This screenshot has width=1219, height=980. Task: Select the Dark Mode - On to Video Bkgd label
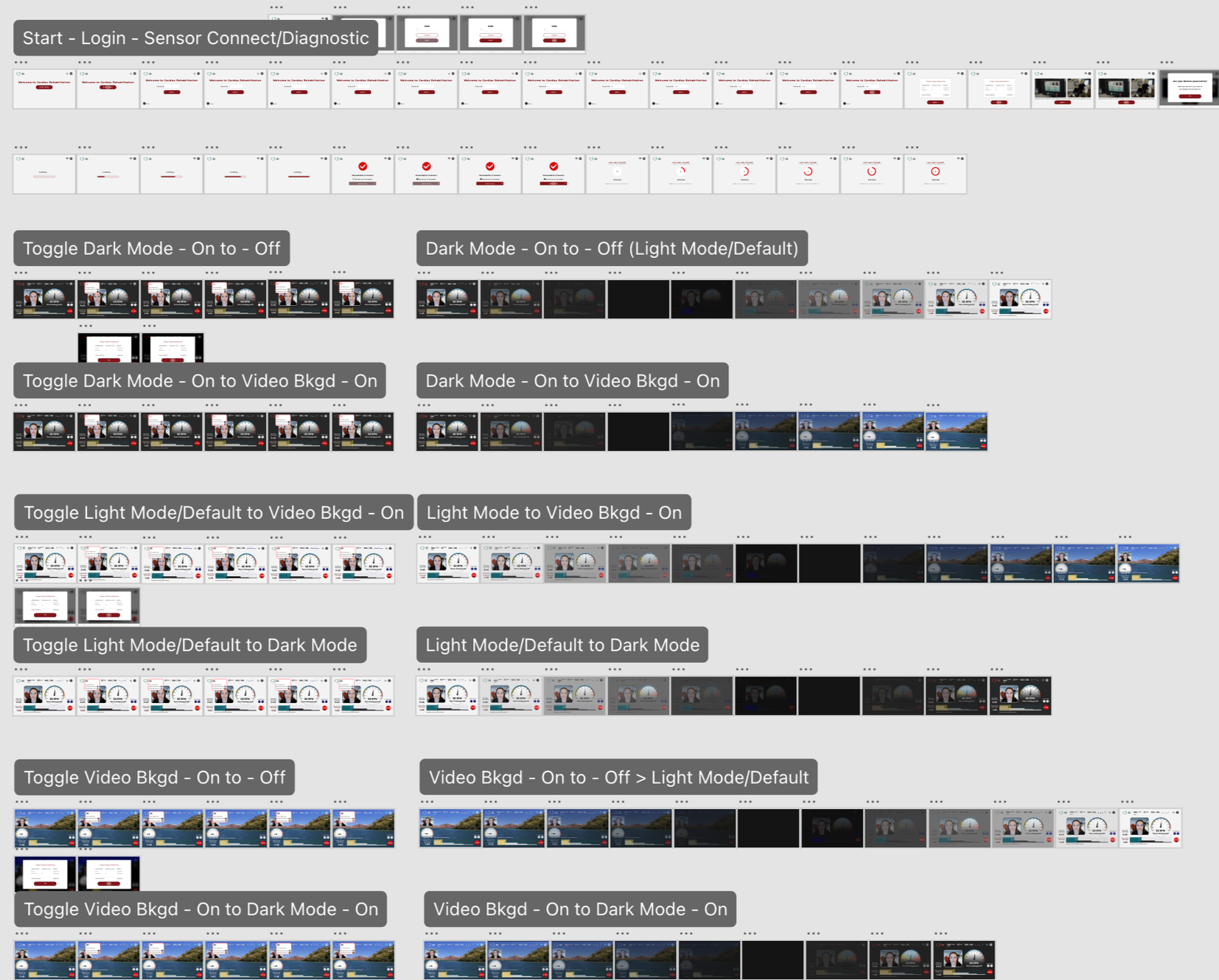(x=572, y=381)
